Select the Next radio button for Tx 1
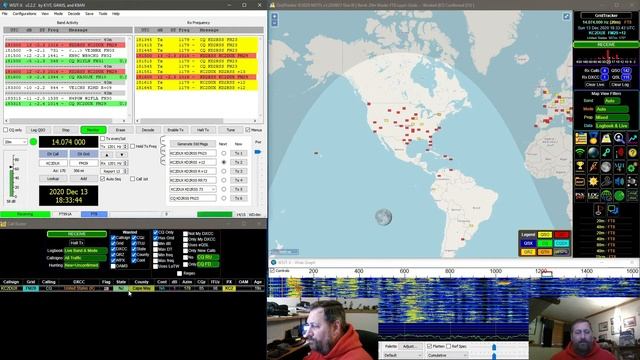The image size is (640, 360). coord(224,153)
